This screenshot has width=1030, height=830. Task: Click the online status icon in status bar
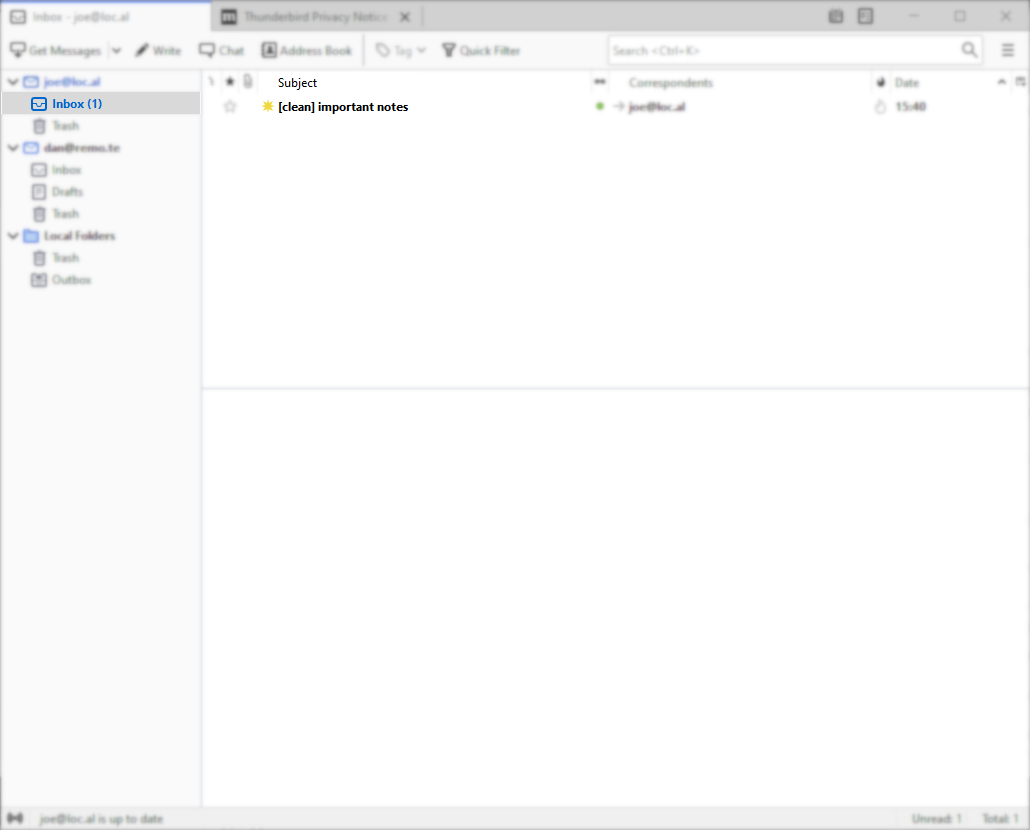pyautogui.click(x=15, y=818)
